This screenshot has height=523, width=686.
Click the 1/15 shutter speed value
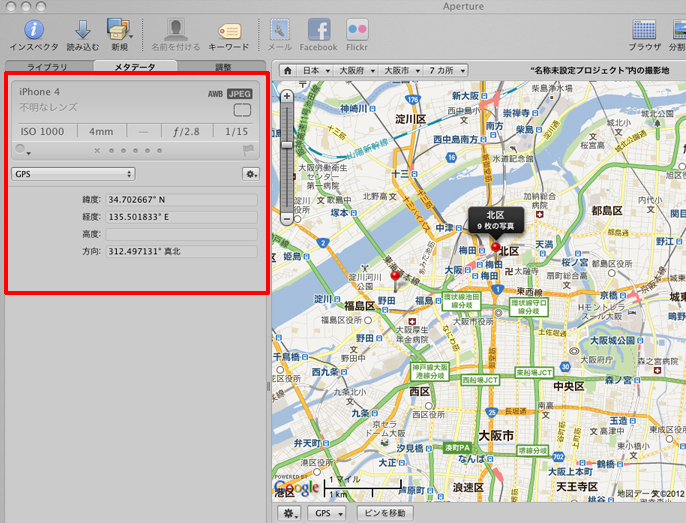click(237, 132)
